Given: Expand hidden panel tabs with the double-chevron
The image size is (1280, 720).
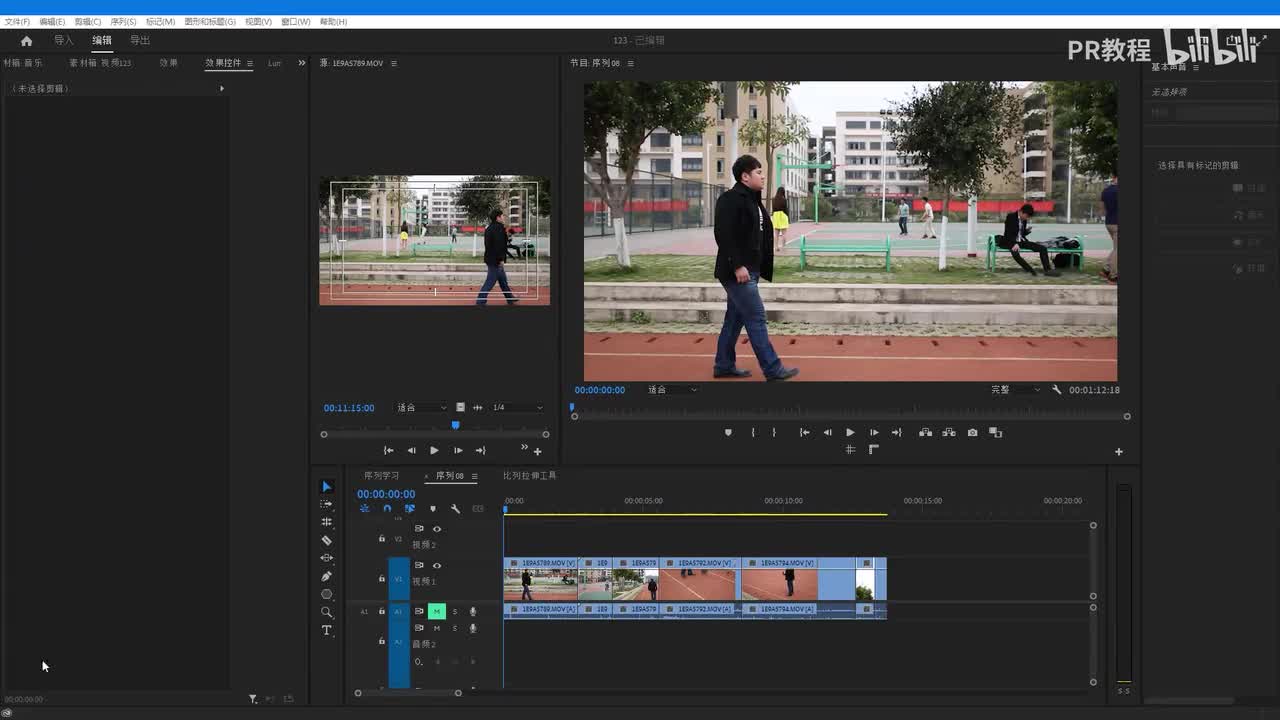Looking at the screenshot, I should [302, 63].
